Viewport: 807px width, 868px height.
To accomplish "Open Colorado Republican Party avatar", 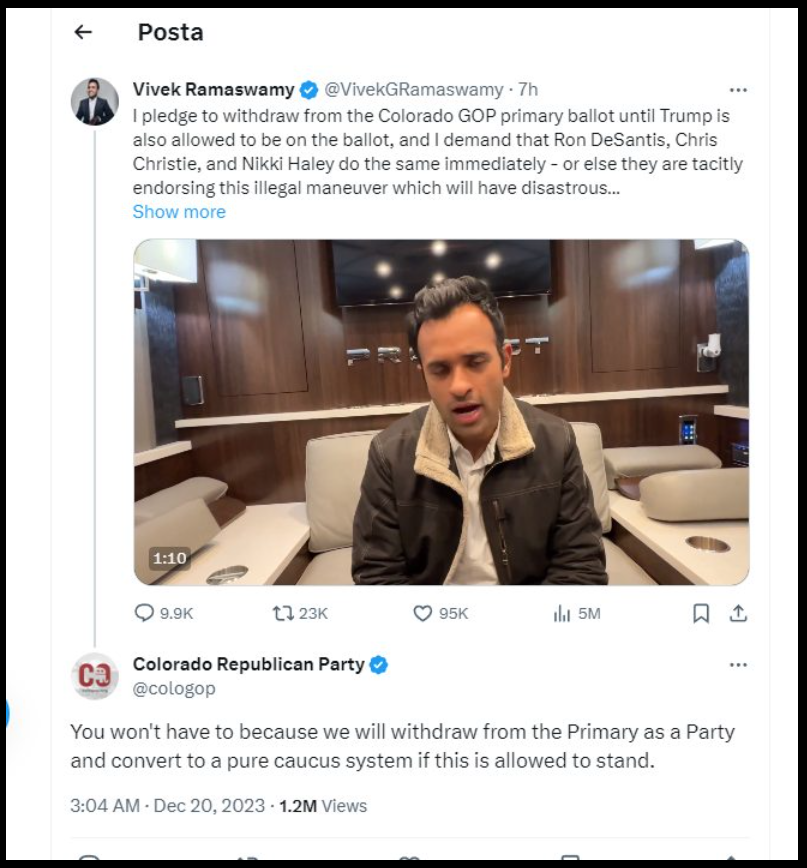I will point(95,676).
